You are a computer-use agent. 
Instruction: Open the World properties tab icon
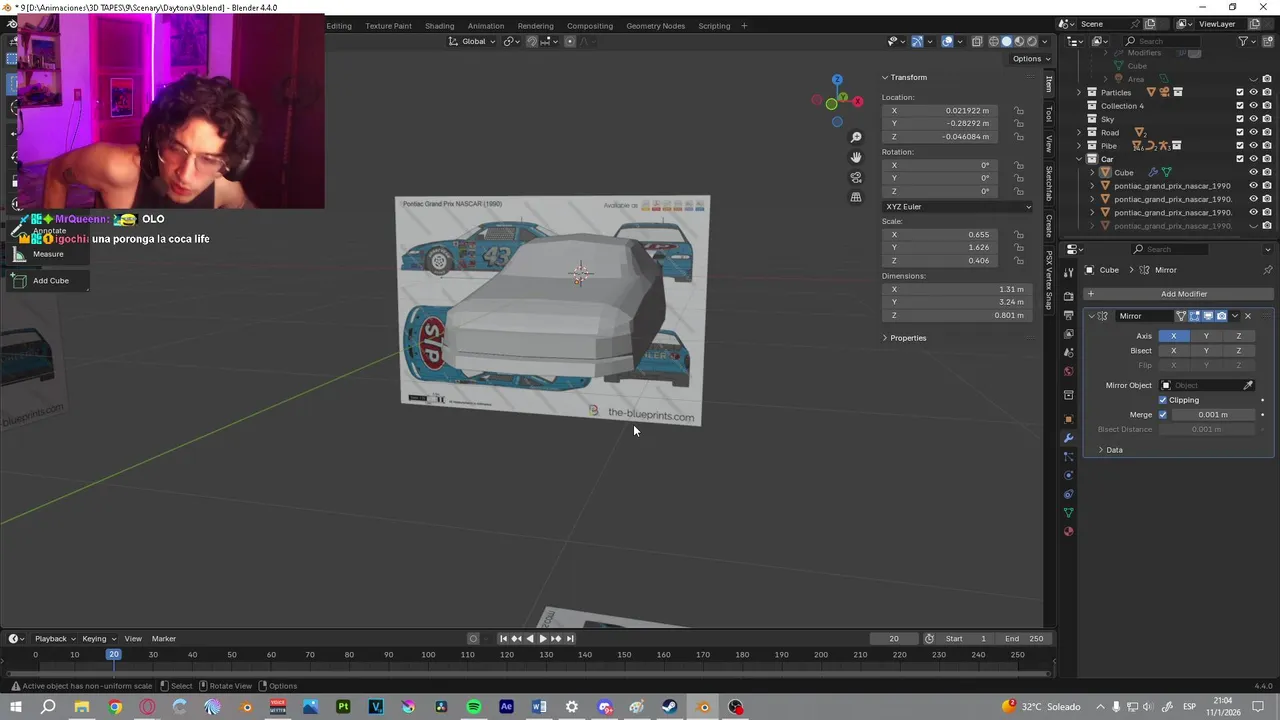pyautogui.click(x=1069, y=372)
